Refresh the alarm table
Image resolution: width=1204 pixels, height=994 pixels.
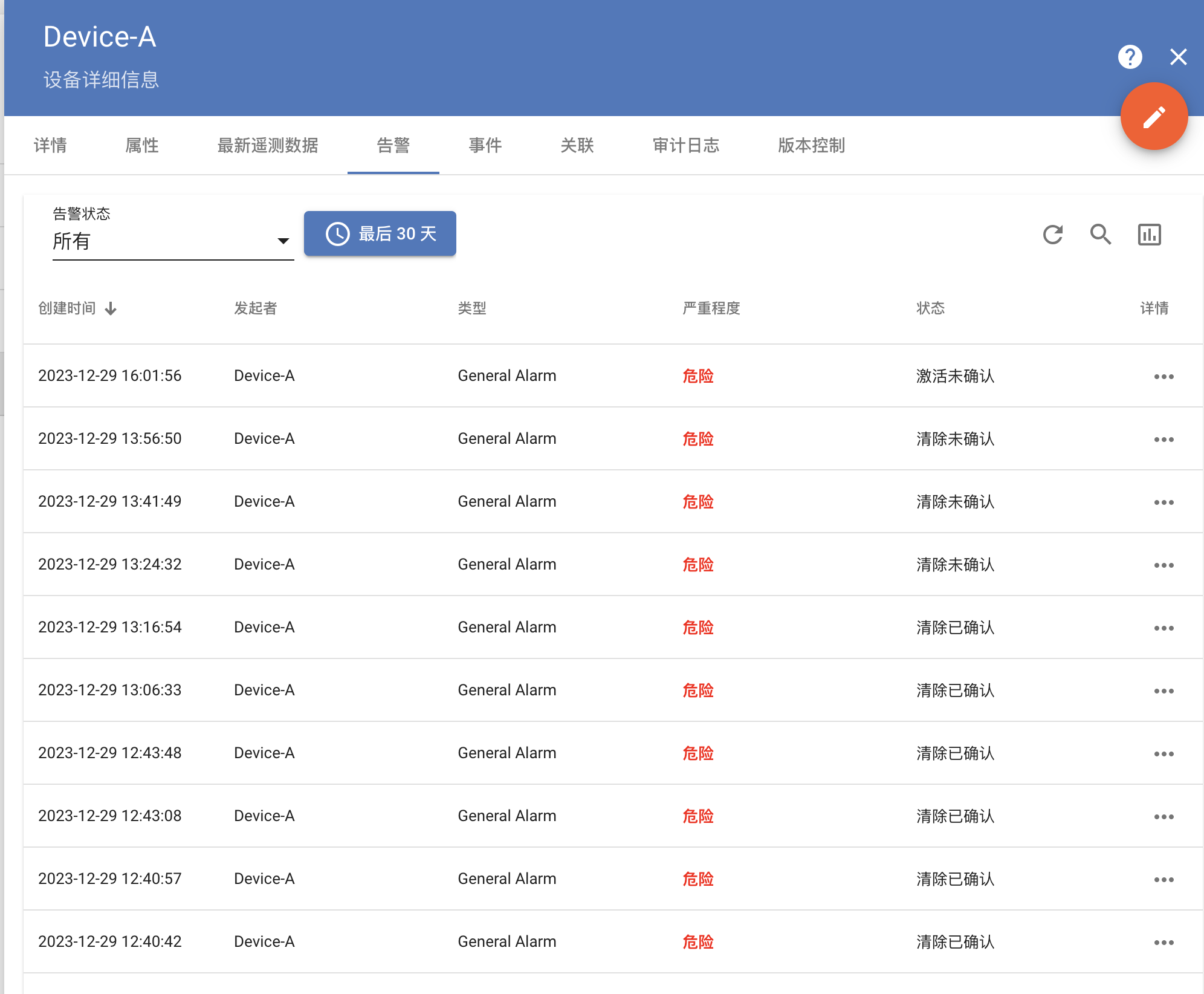(1052, 235)
